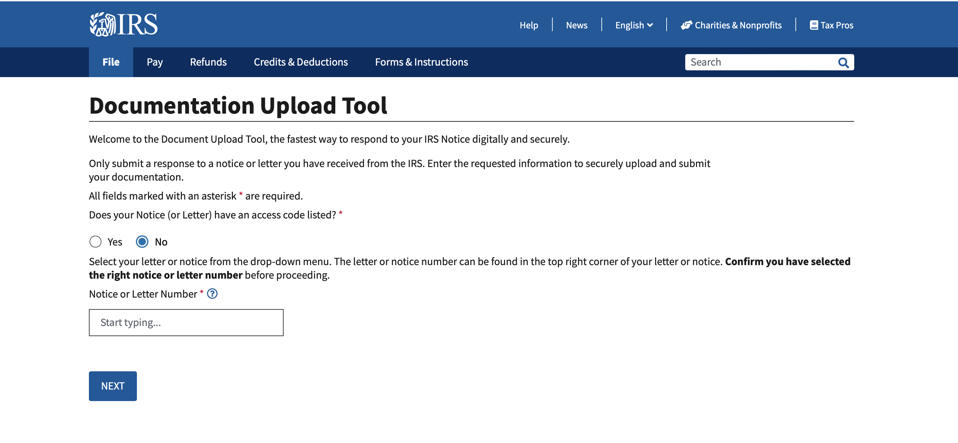958x443 pixels.
Task: Expand the English language dropdown
Action: point(634,25)
